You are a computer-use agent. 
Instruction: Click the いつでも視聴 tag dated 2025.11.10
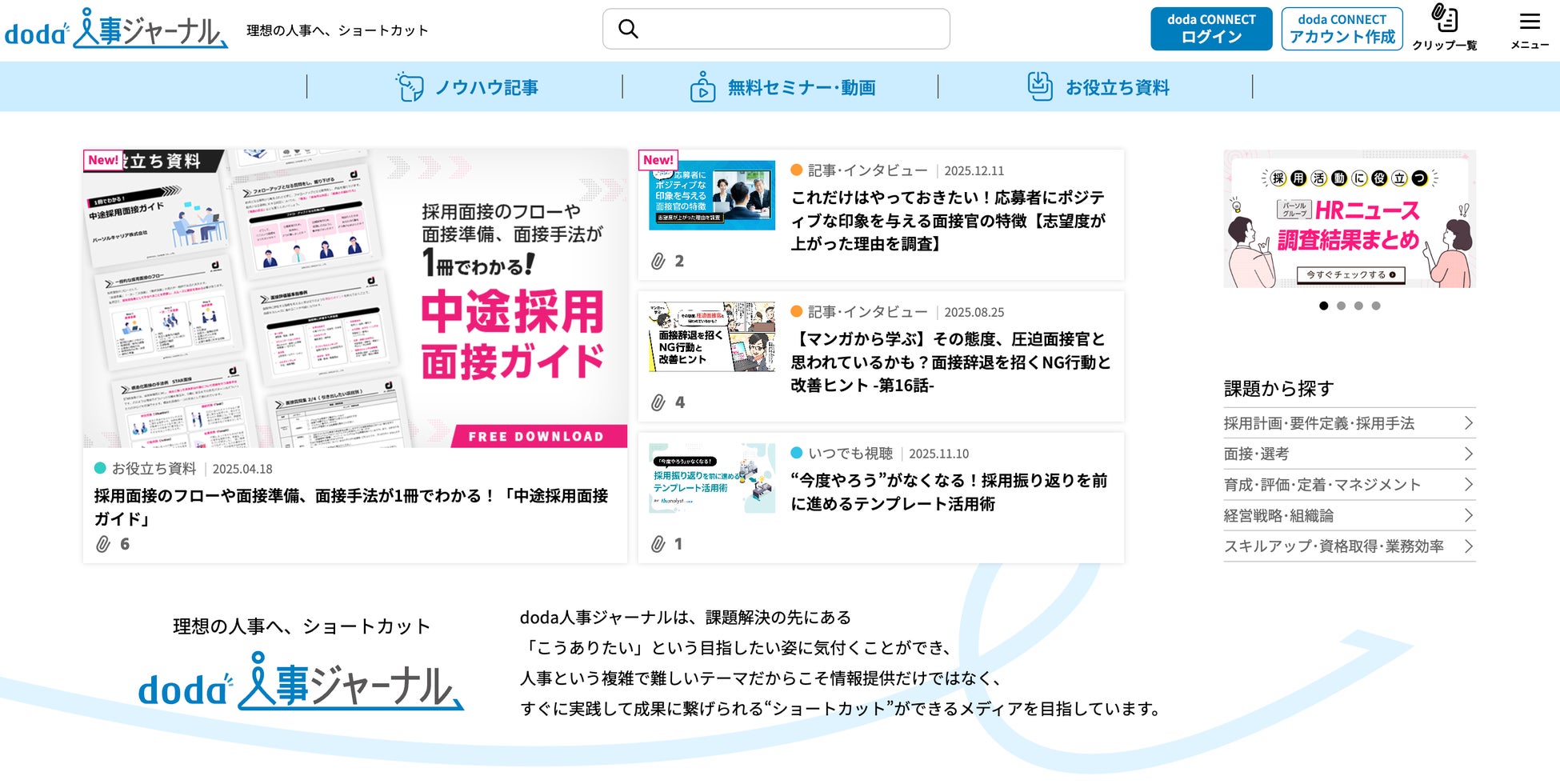tap(842, 454)
